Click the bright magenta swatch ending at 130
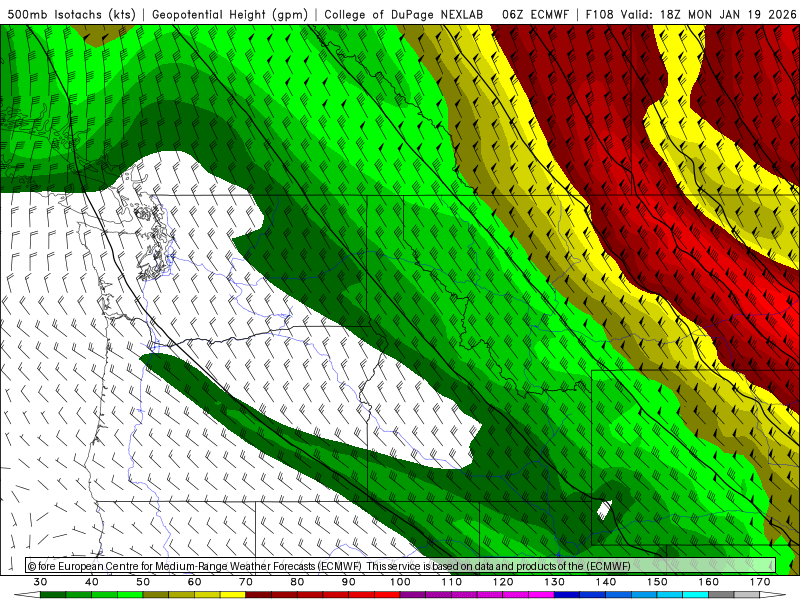 point(542,595)
